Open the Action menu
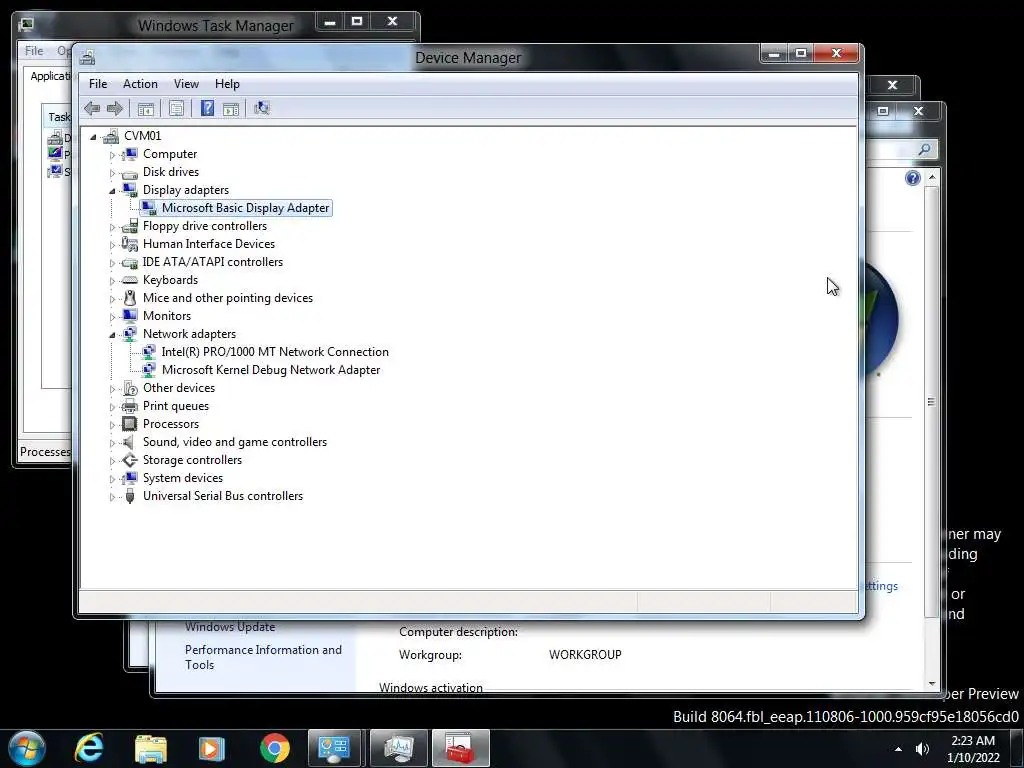The width and height of the screenshot is (1024, 768). click(x=140, y=84)
